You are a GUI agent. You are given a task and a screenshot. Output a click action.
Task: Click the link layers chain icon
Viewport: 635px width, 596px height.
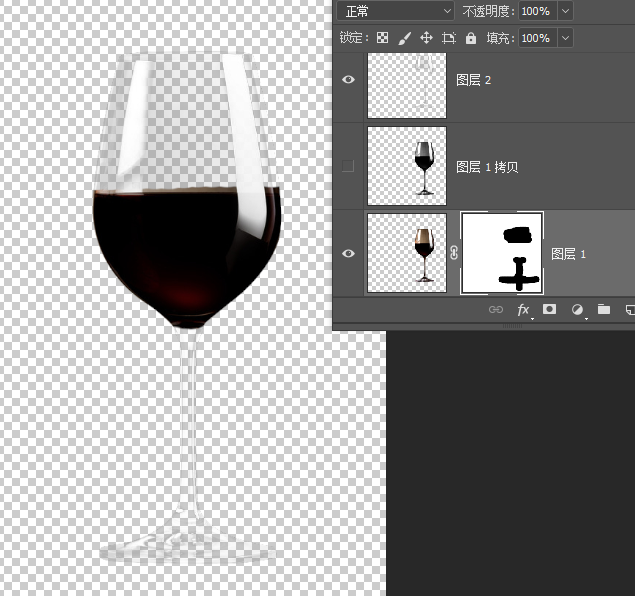[x=496, y=310]
